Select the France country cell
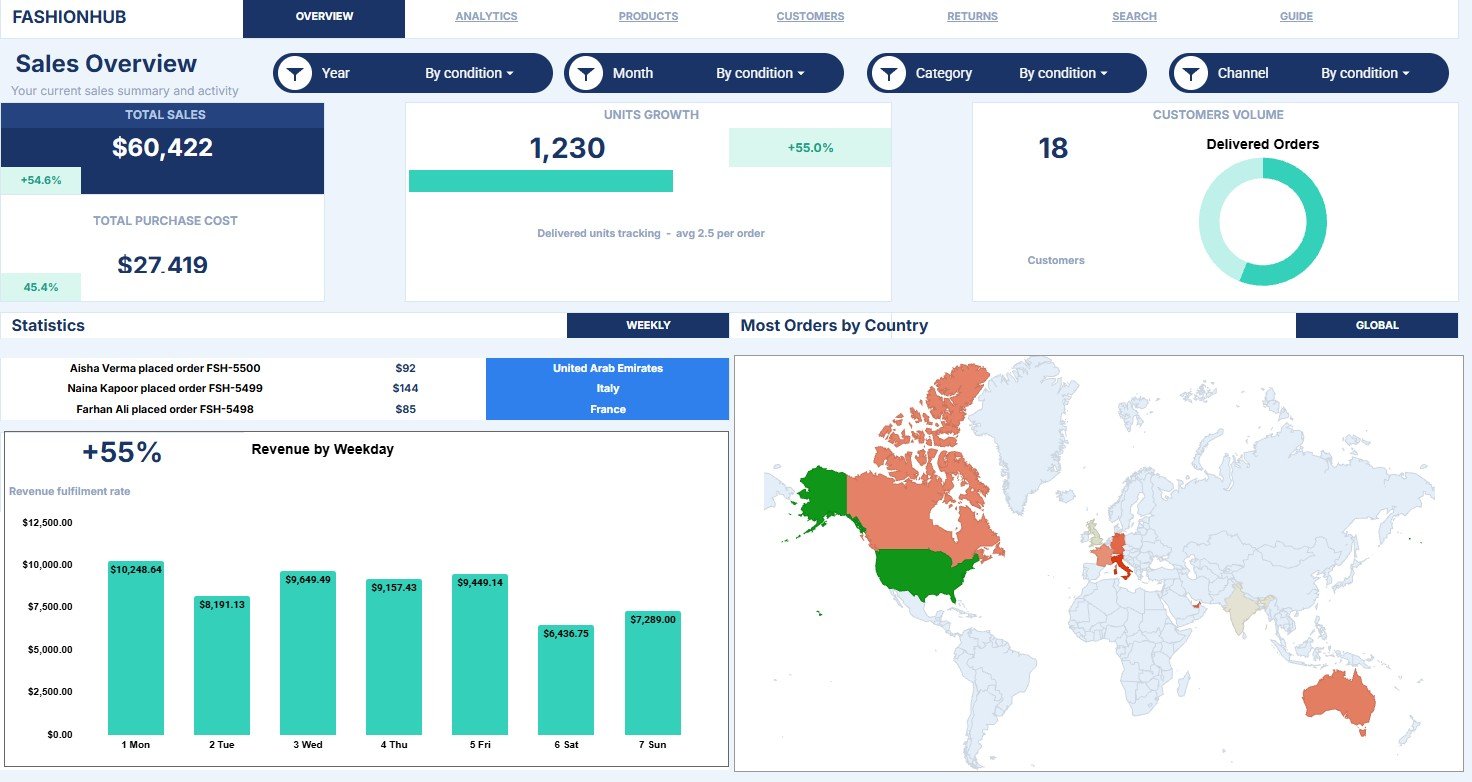 pos(607,409)
